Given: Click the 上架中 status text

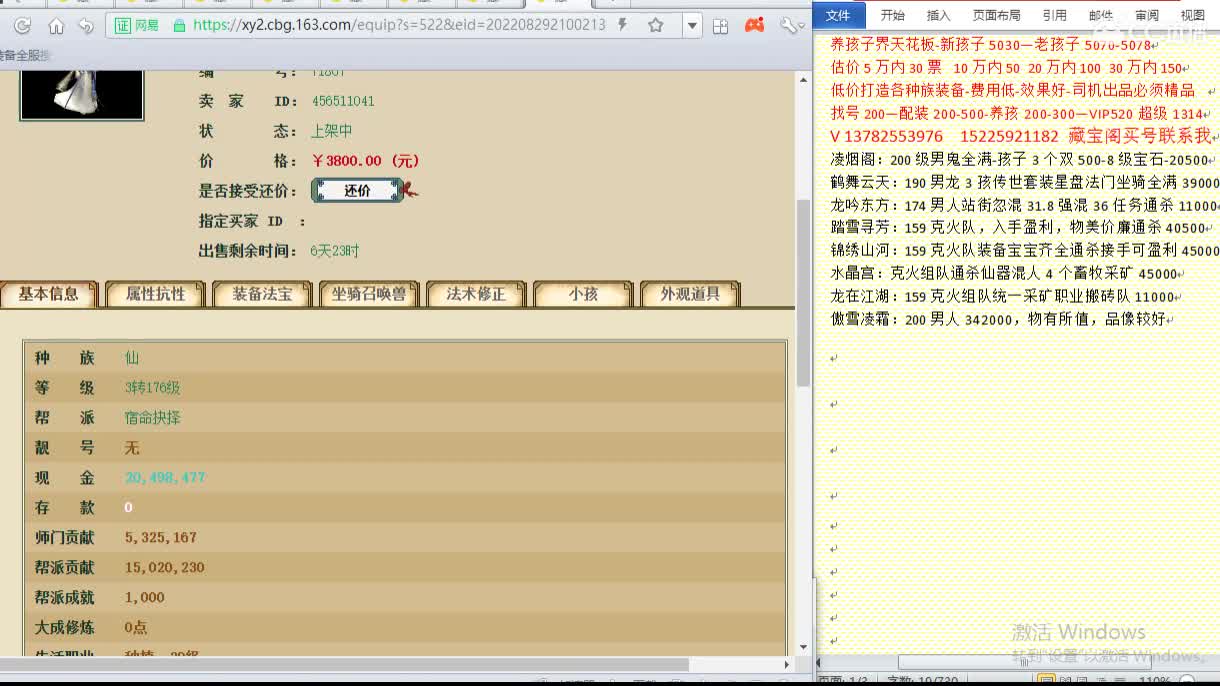Looking at the screenshot, I should pyautogui.click(x=332, y=131).
